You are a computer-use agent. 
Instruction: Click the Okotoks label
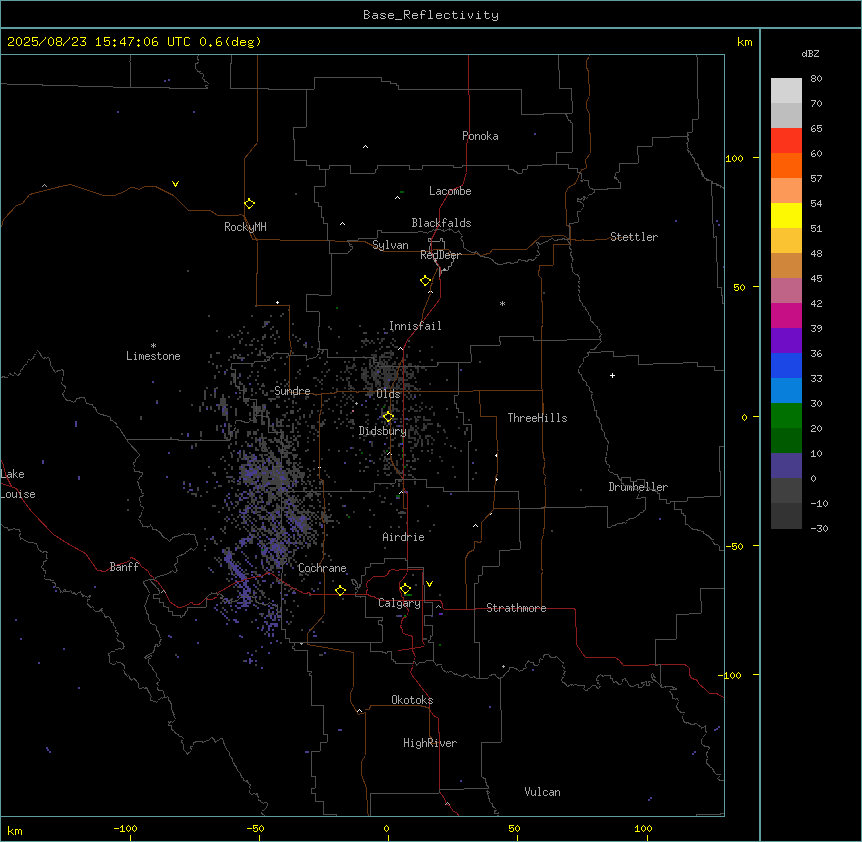412,700
